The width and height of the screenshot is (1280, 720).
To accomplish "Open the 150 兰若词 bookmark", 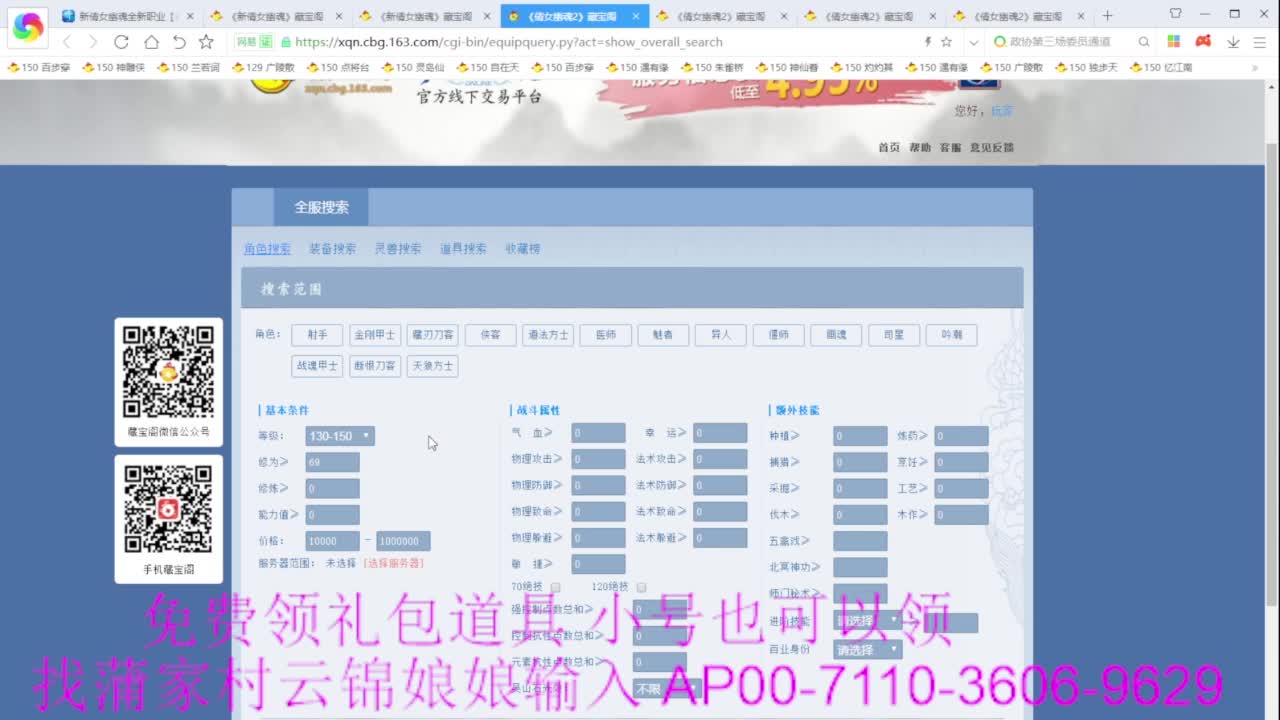I will [187, 67].
